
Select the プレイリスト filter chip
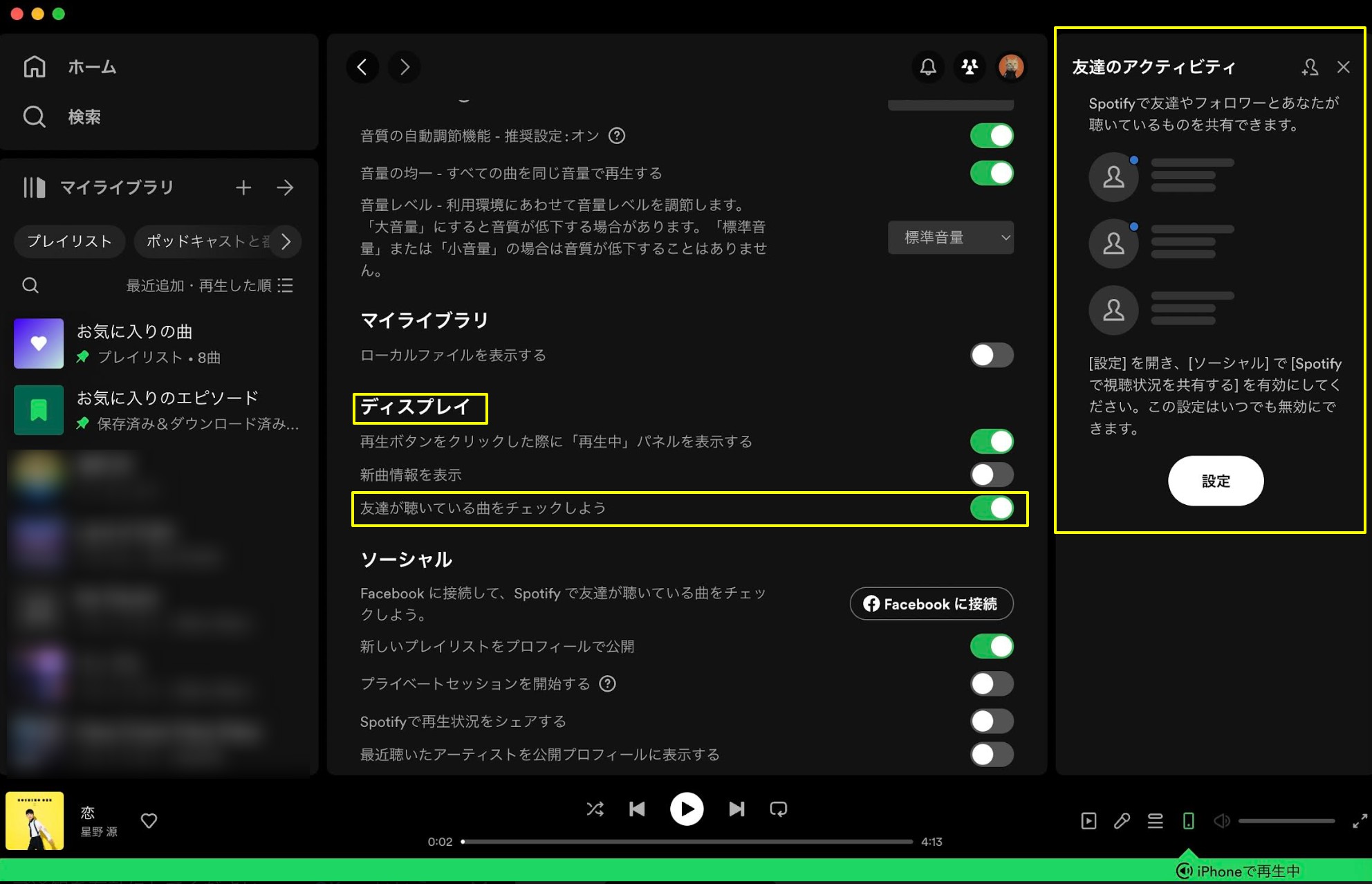pos(69,241)
